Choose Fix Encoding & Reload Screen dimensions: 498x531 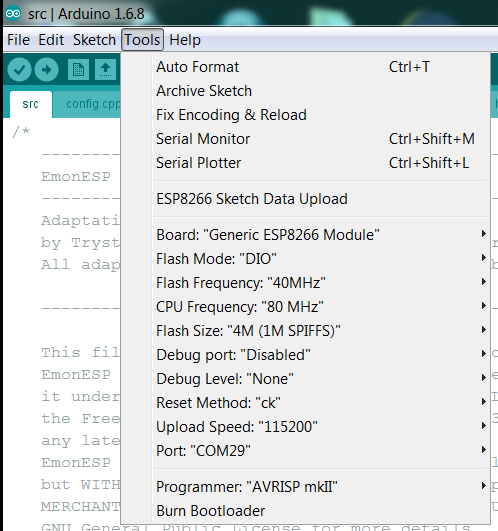[305, 115]
